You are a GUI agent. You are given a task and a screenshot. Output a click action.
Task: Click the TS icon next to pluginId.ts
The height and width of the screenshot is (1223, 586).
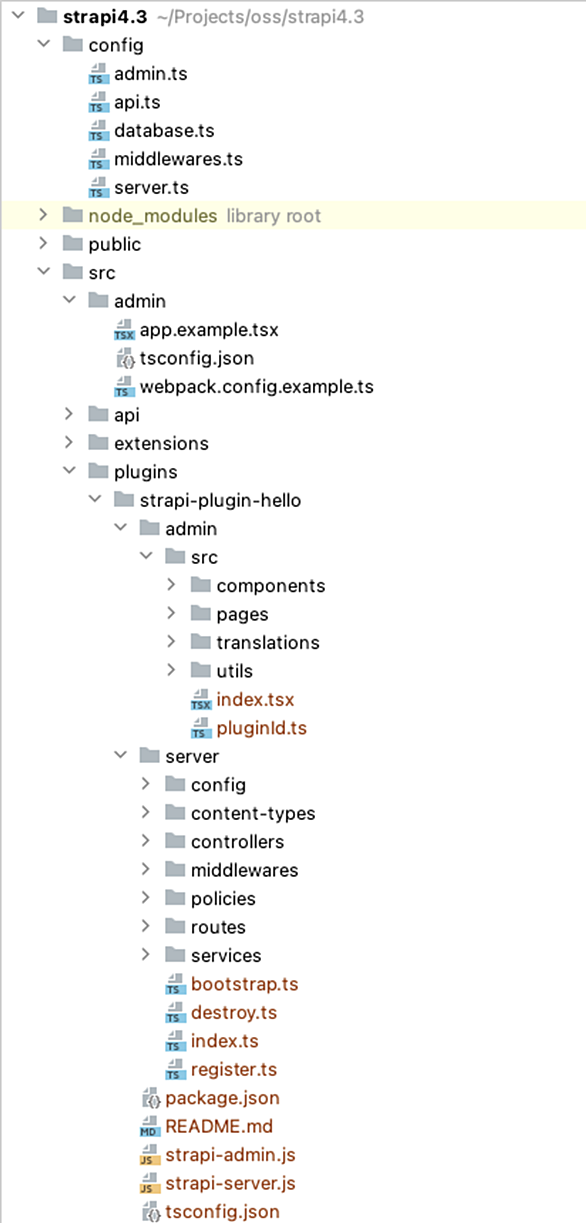pyautogui.click(x=201, y=729)
